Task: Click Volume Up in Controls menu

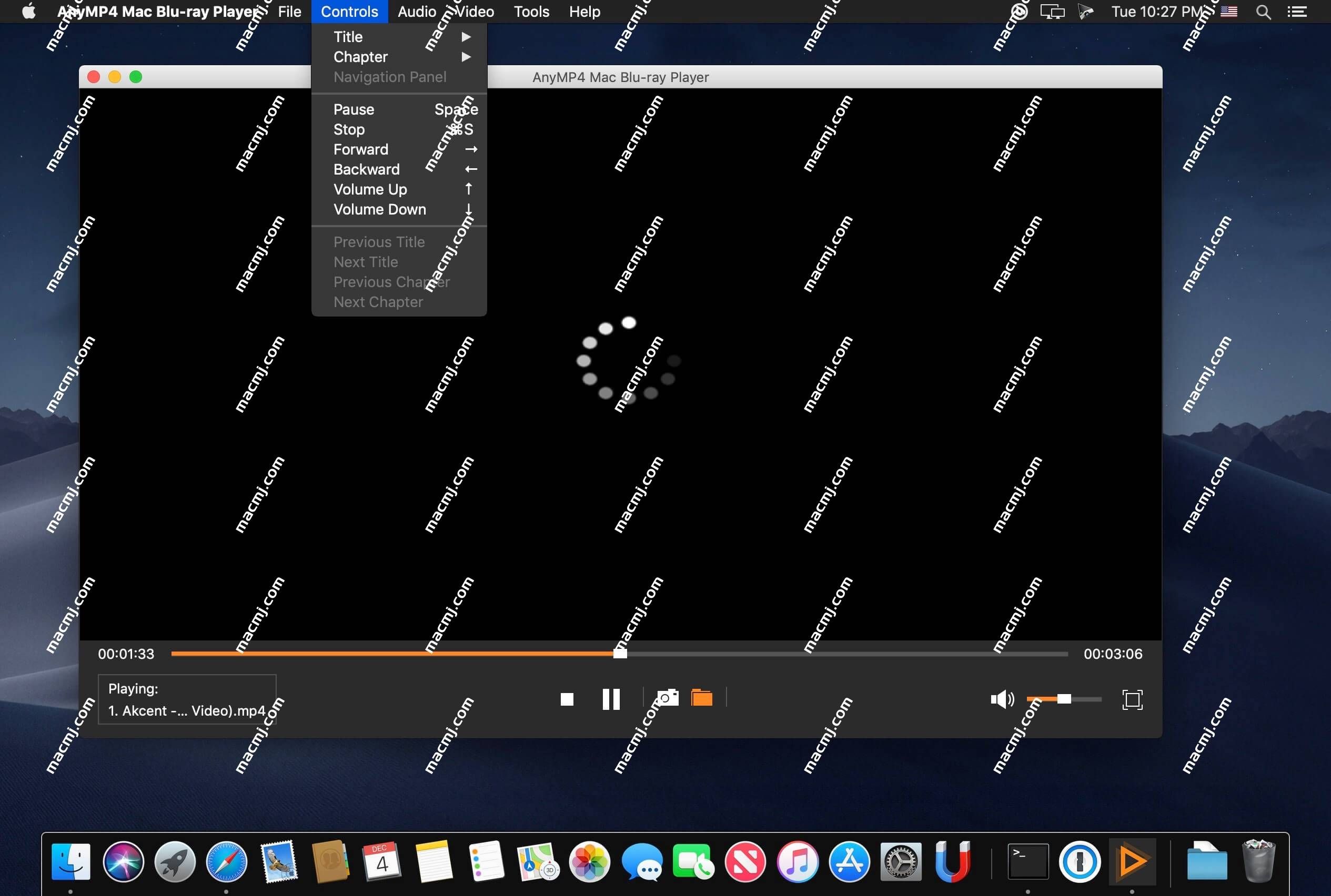Action: tap(370, 189)
